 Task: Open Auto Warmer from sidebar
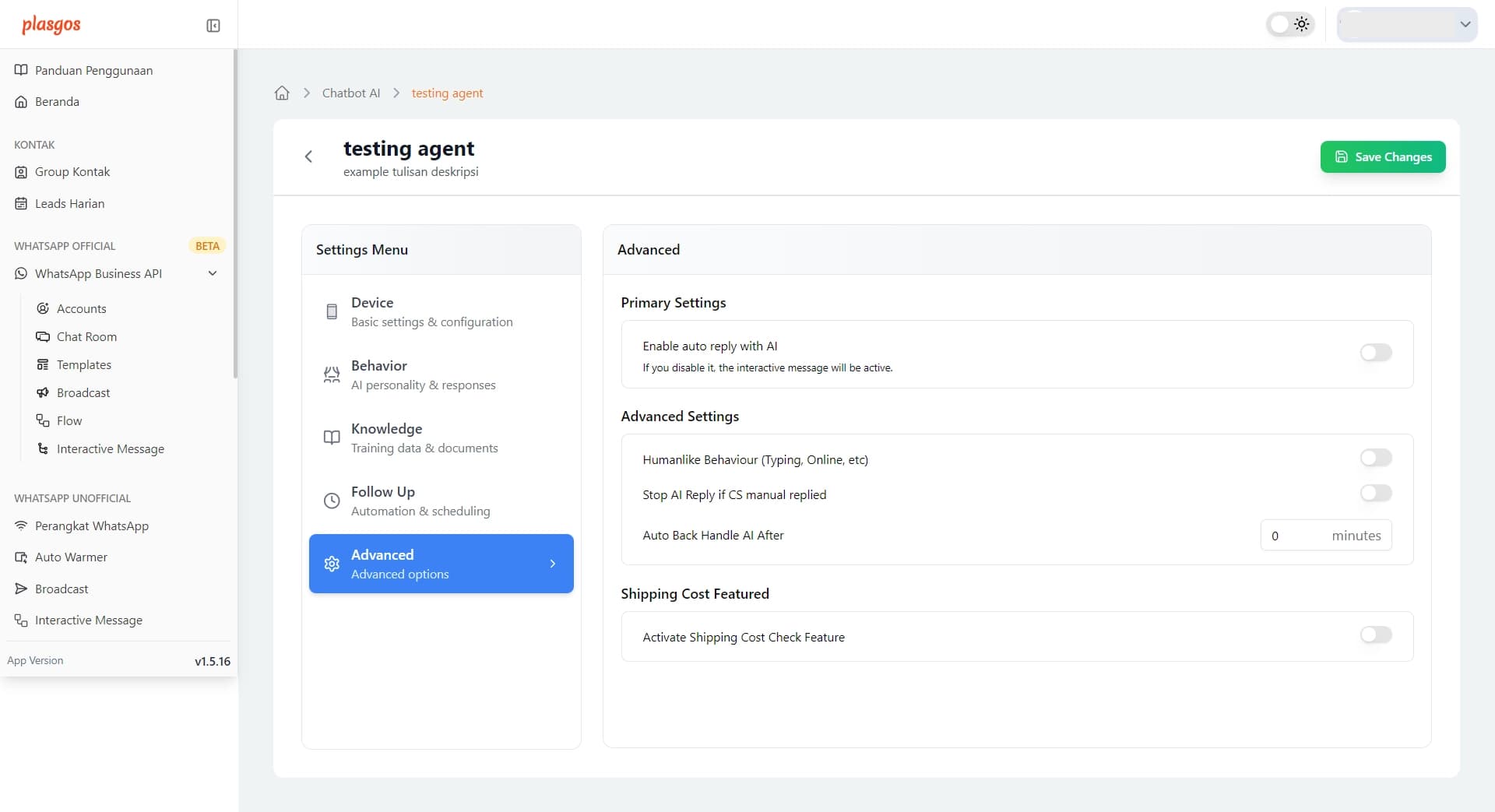click(71, 557)
